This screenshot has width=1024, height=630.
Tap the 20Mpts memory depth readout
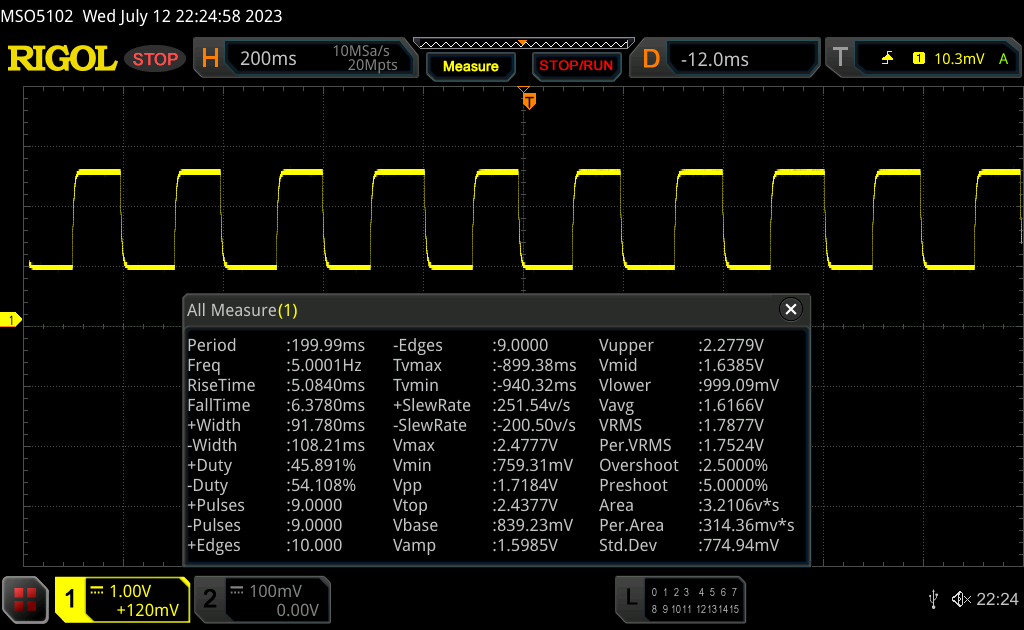click(372, 65)
